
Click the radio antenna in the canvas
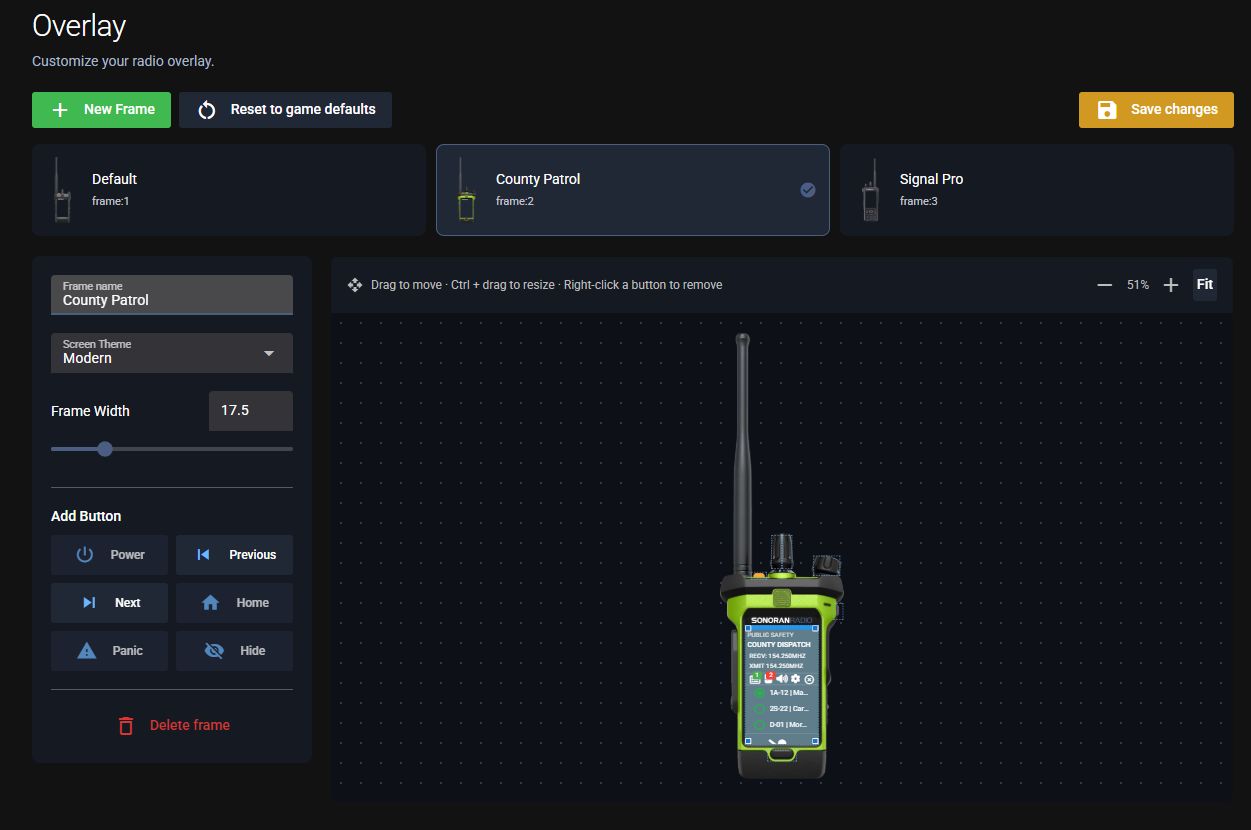(x=742, y=455)
